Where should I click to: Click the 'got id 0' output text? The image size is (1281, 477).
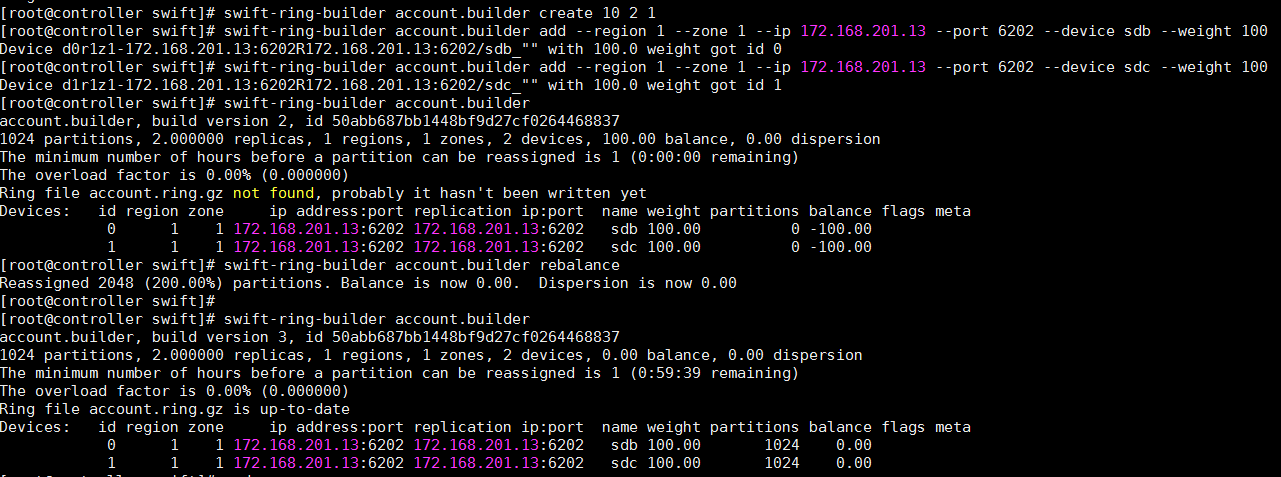(x=746, y=49)
